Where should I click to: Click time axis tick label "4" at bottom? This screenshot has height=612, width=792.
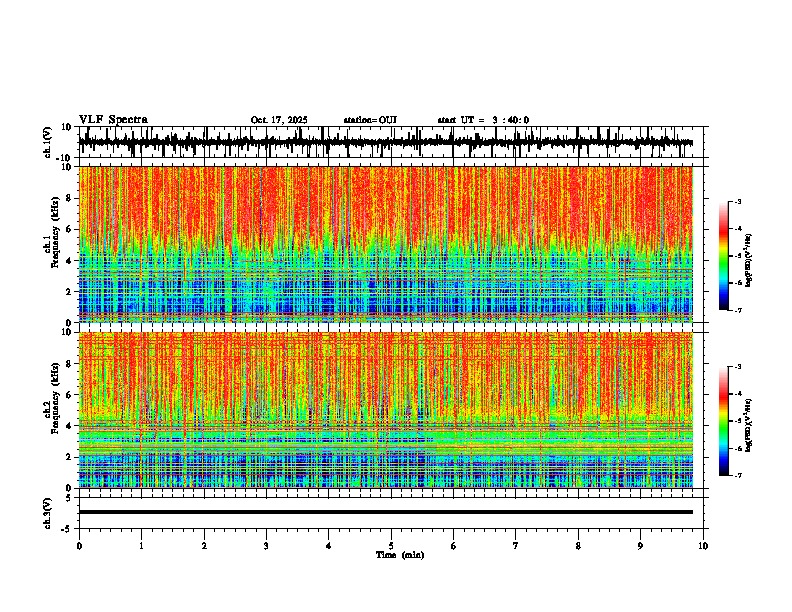click(x=329, y=546)
